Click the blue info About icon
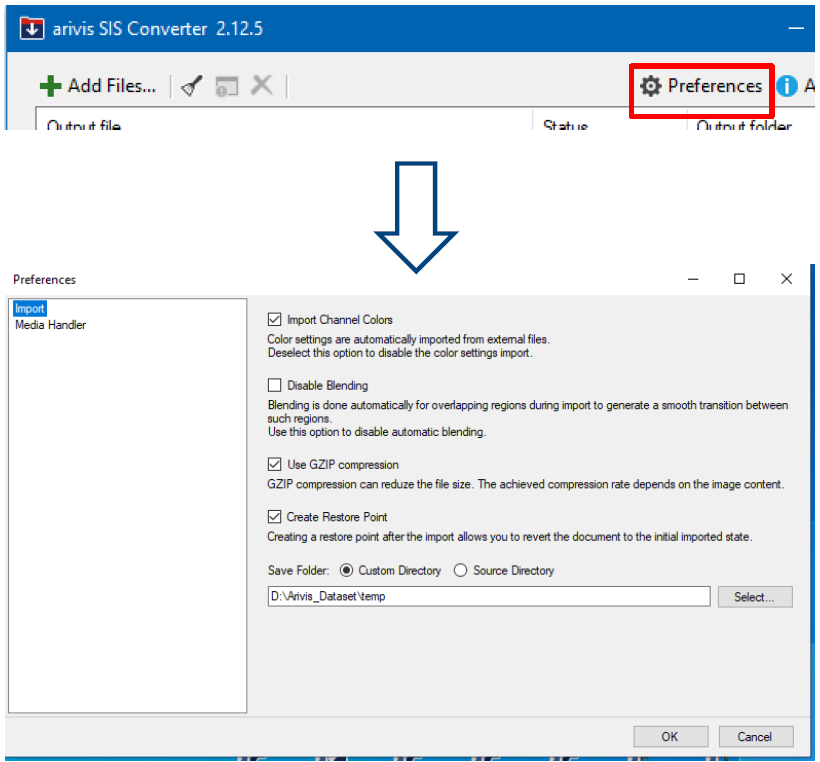 787,86
